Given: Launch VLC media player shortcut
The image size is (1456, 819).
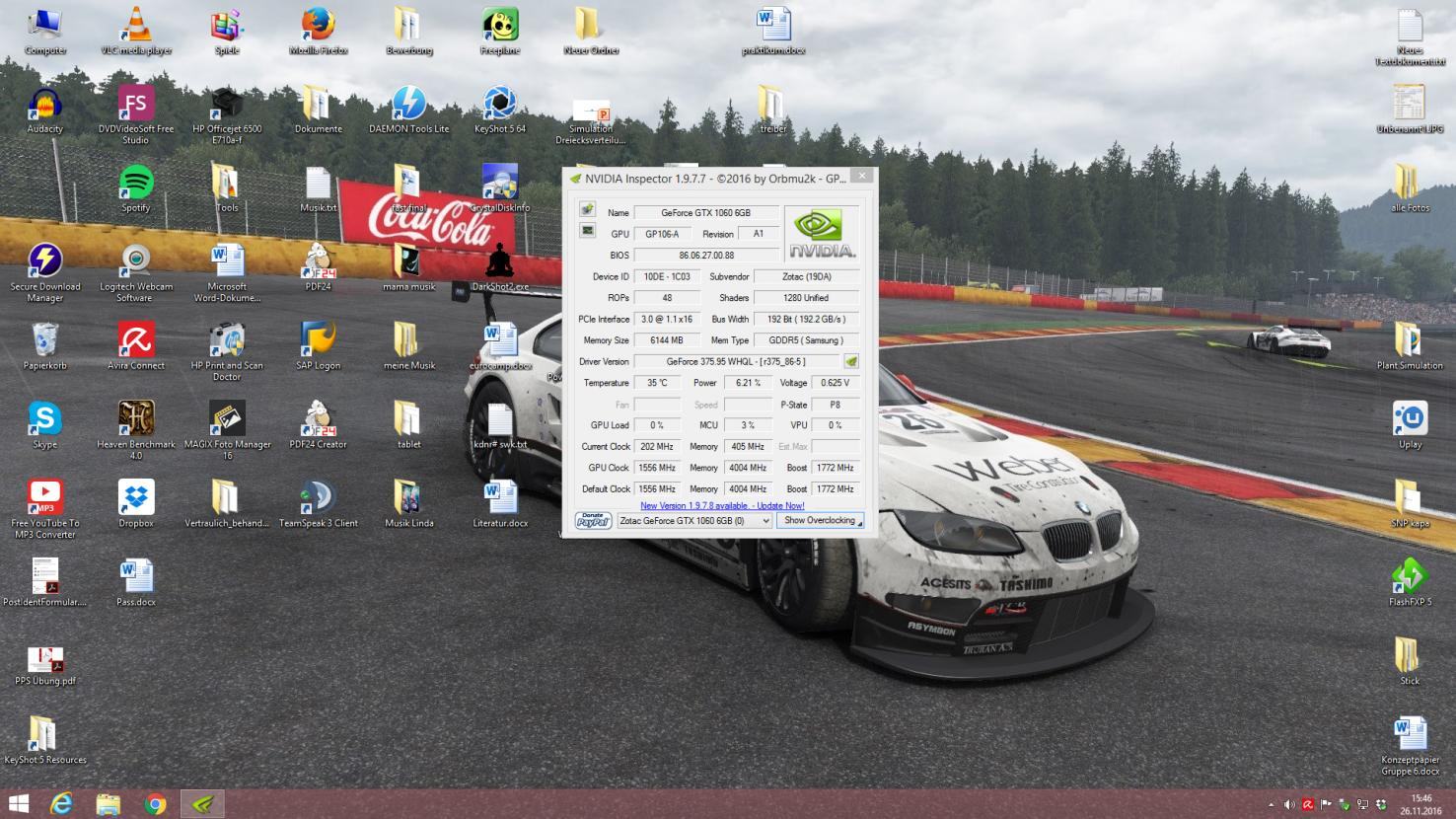Looking at the screenshot, I should (136, 32).
